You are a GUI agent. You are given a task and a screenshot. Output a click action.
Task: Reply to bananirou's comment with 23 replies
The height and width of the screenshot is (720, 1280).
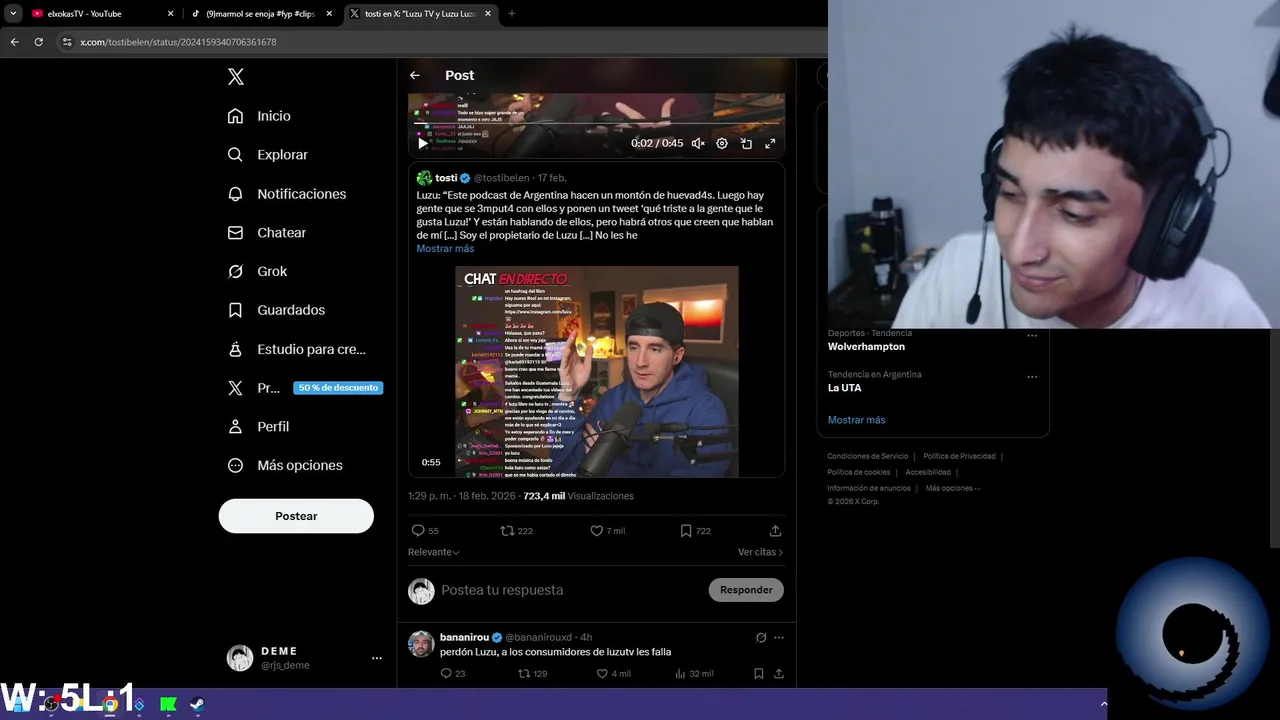point(447,674)
